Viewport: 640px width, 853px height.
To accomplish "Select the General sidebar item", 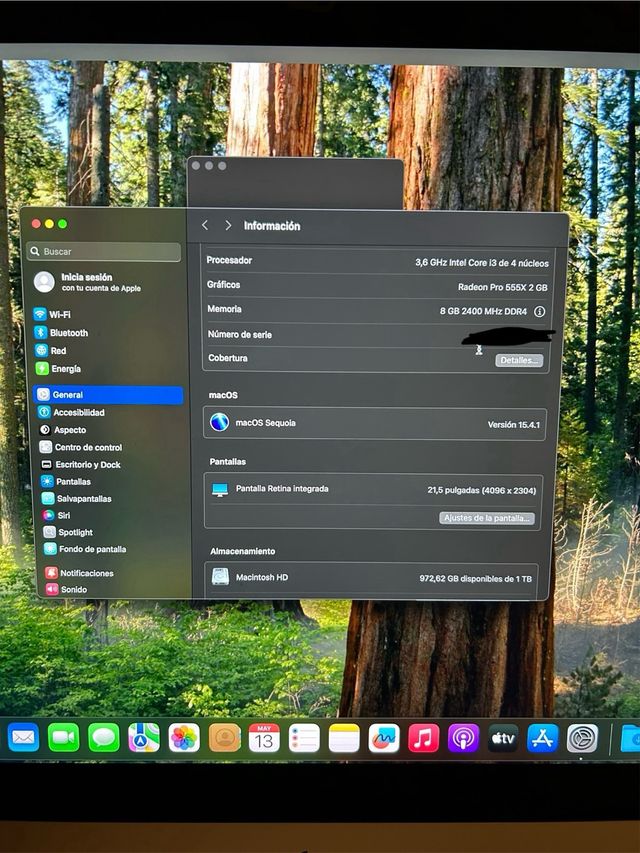I will coord(108,395).
